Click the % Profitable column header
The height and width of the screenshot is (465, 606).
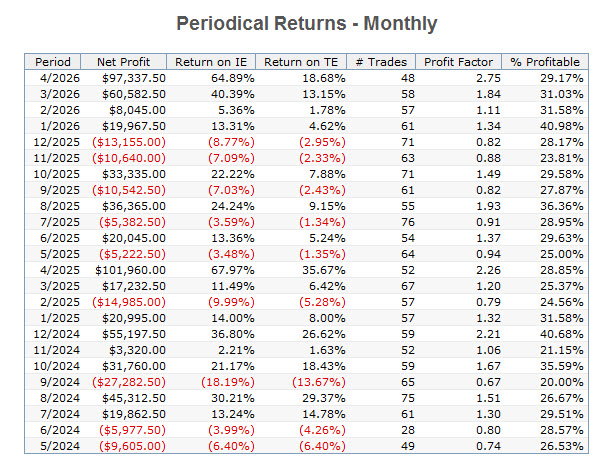click(546, 61)
